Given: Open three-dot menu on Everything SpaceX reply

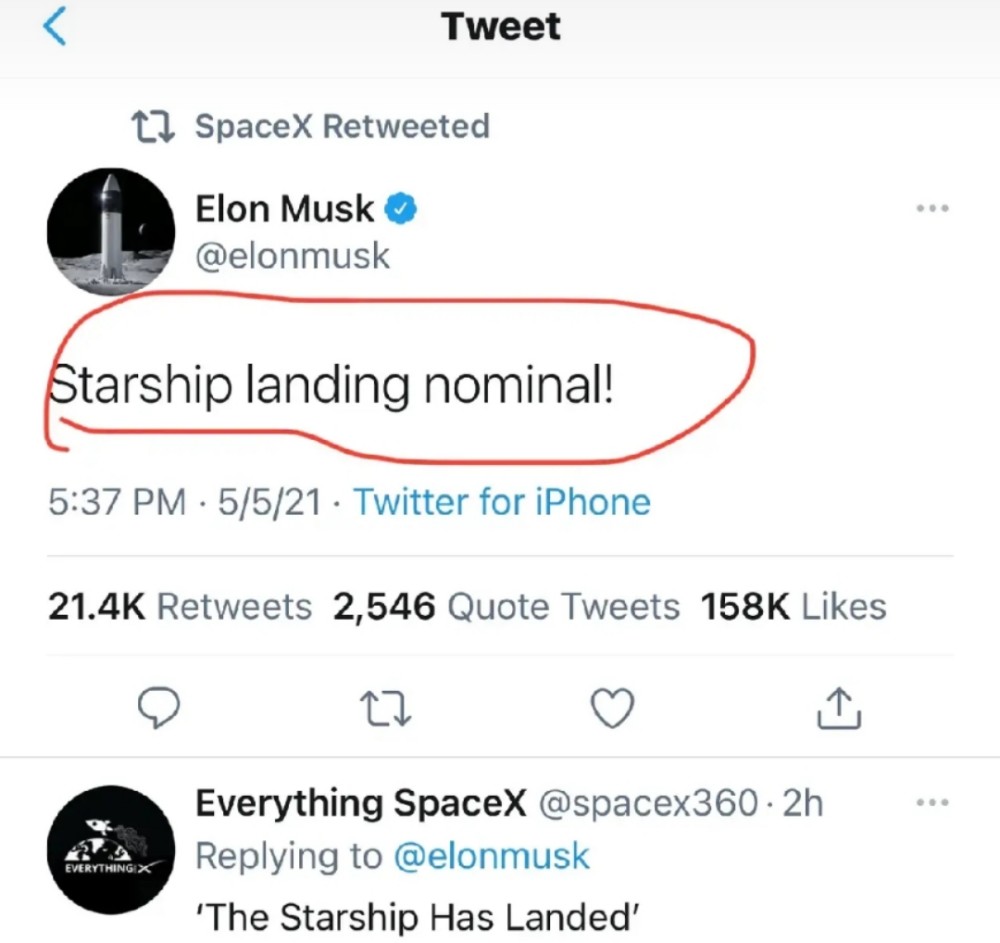Looking at the screenshot, I should (x=932, y=802).
